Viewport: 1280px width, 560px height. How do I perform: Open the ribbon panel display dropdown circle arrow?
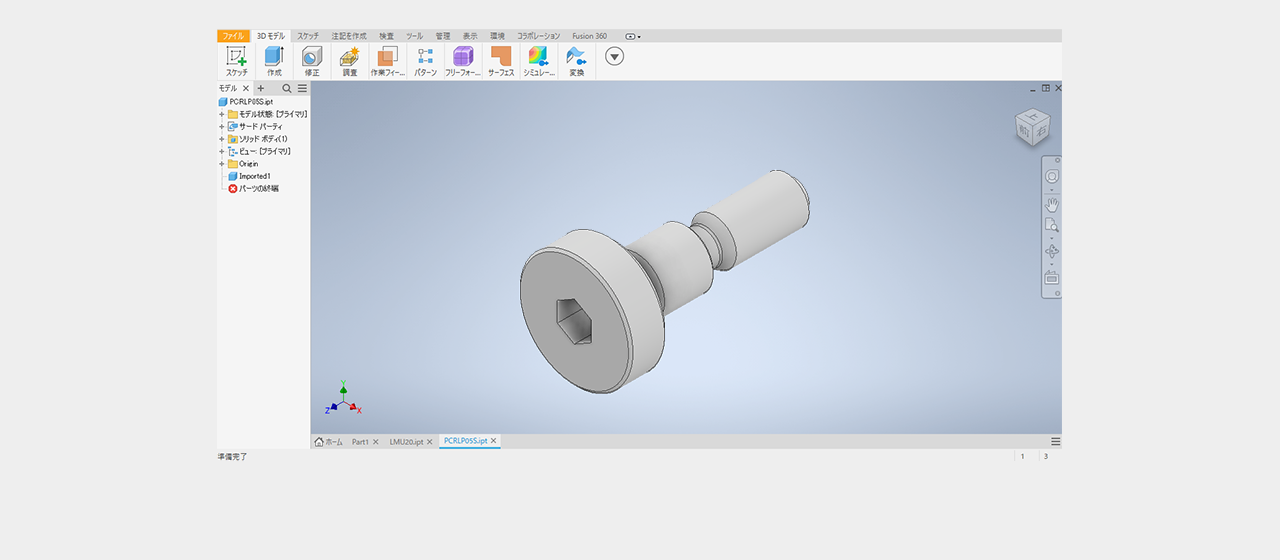pyautogui.click(x=615, y=56)
